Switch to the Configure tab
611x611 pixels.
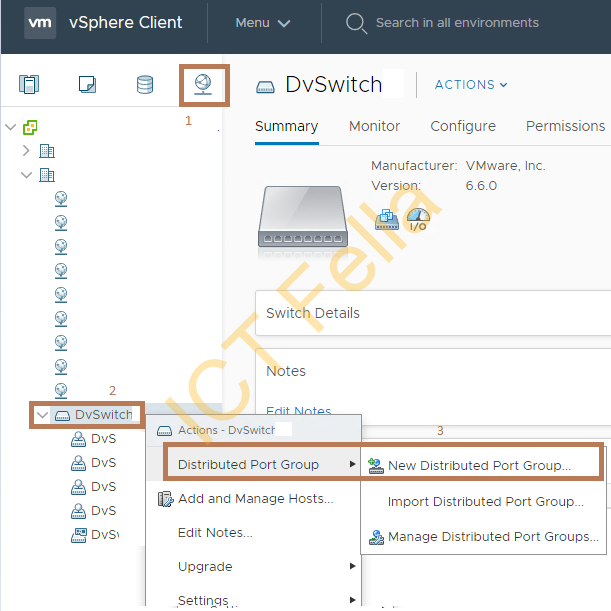(x=463, y=126)
